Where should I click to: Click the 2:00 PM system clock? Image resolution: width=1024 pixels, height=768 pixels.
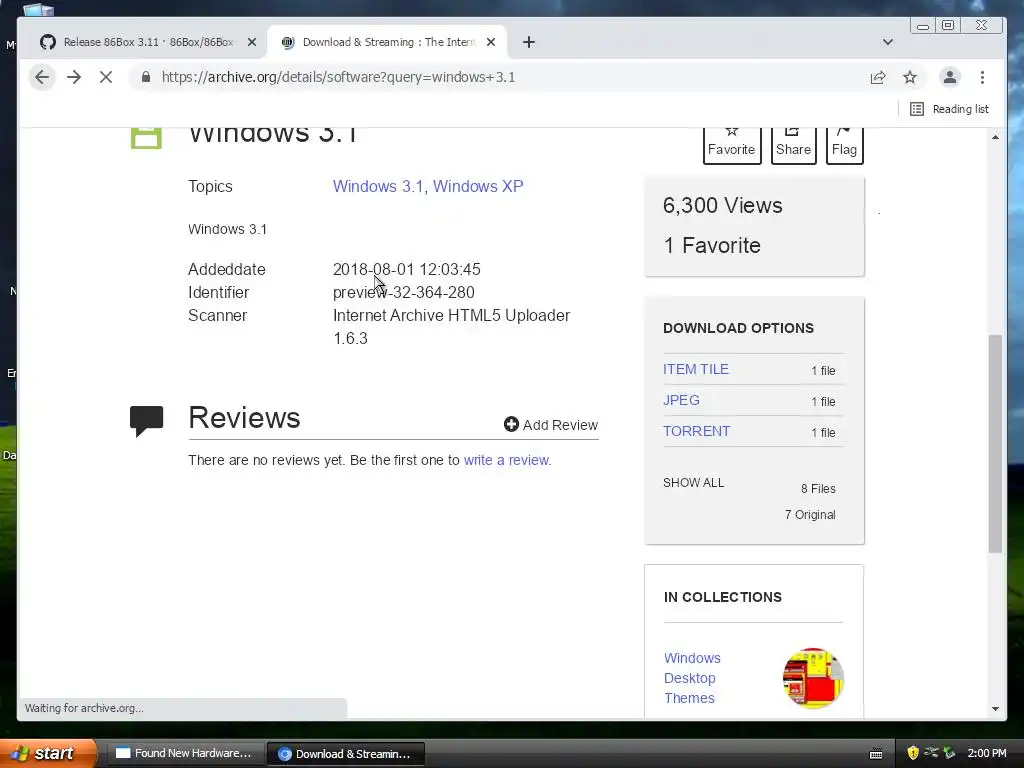987,753
